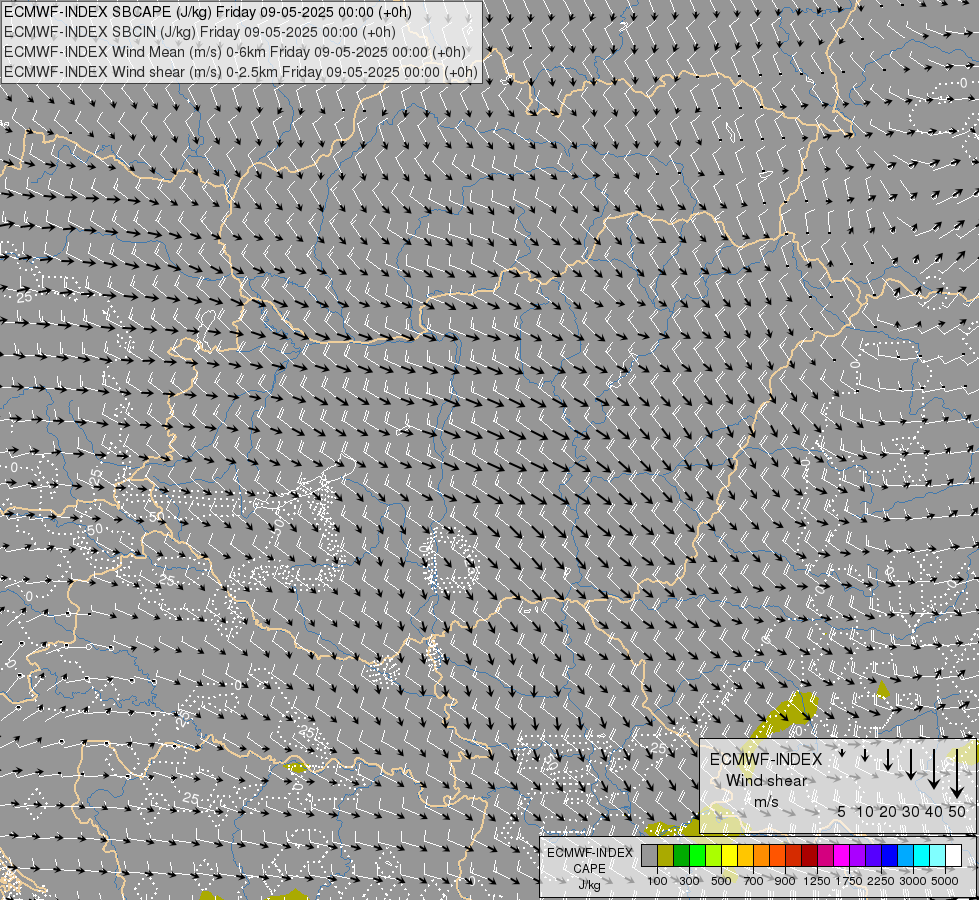The height and width of the screenshot is (900, 979).
Task: Pick the pure blue CAPE legend swatch
Action: 890,855
